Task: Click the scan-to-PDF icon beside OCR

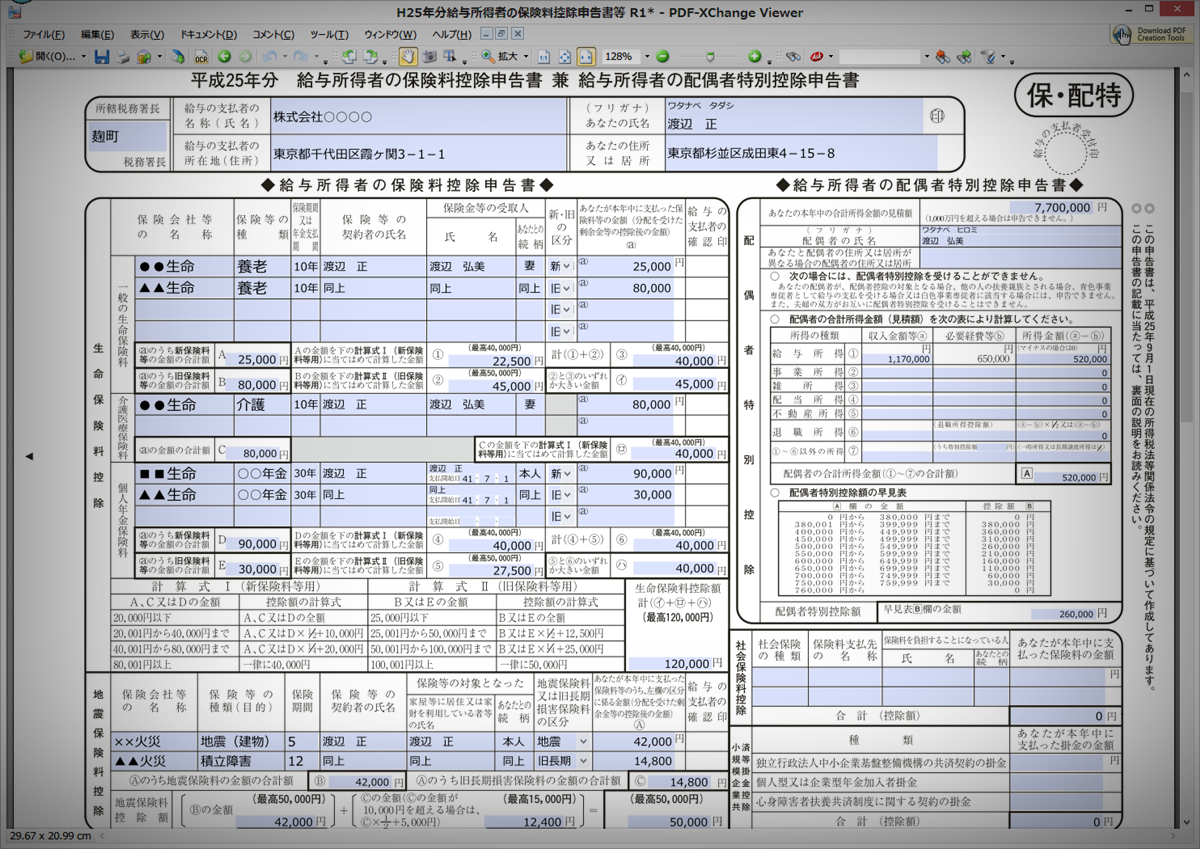Action: pos(177,56)
